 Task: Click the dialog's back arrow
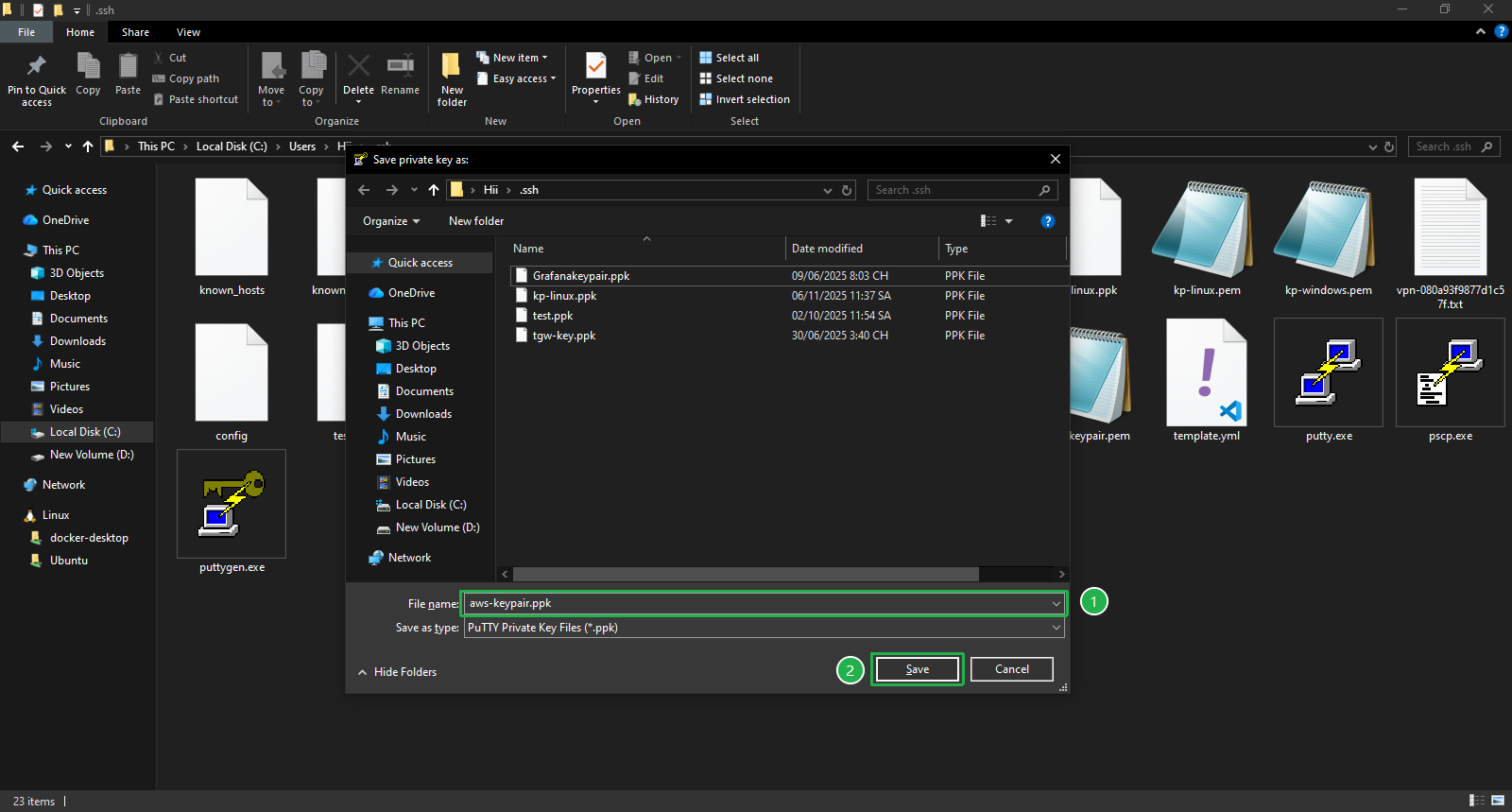(x=364, y=190)
